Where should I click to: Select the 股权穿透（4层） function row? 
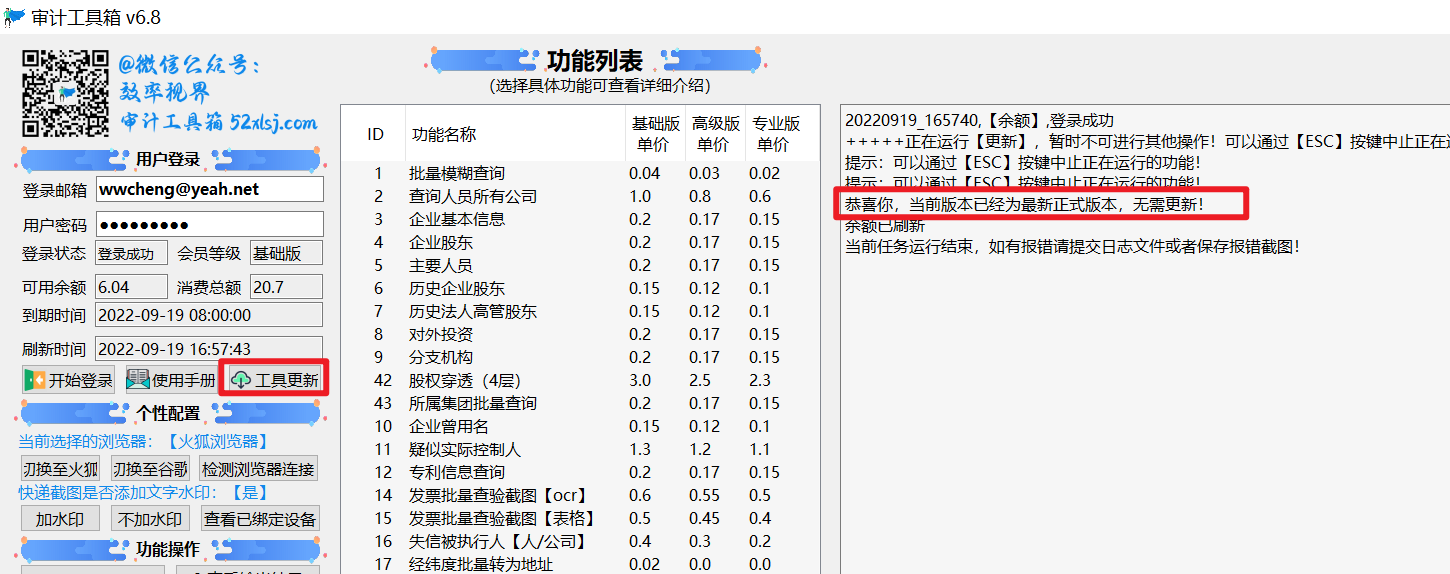[x=578, y=380]
